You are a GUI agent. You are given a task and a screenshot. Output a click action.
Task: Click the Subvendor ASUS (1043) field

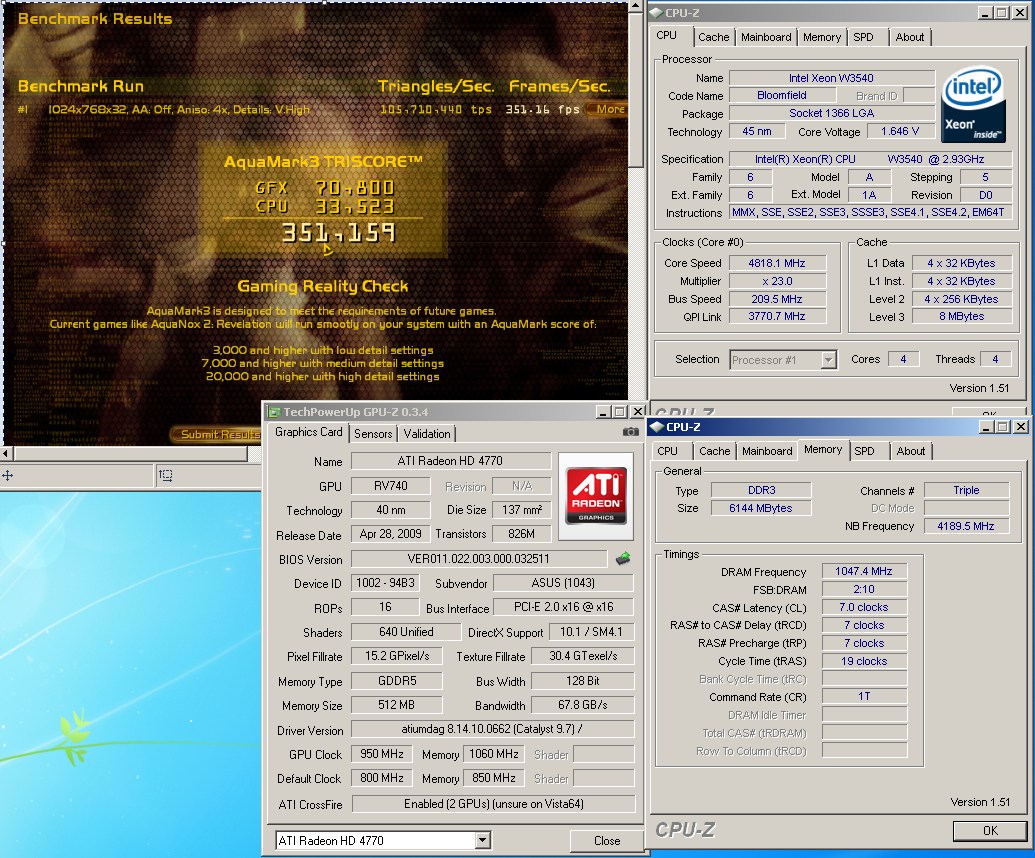pyautogui.click(x=563, y=583)
